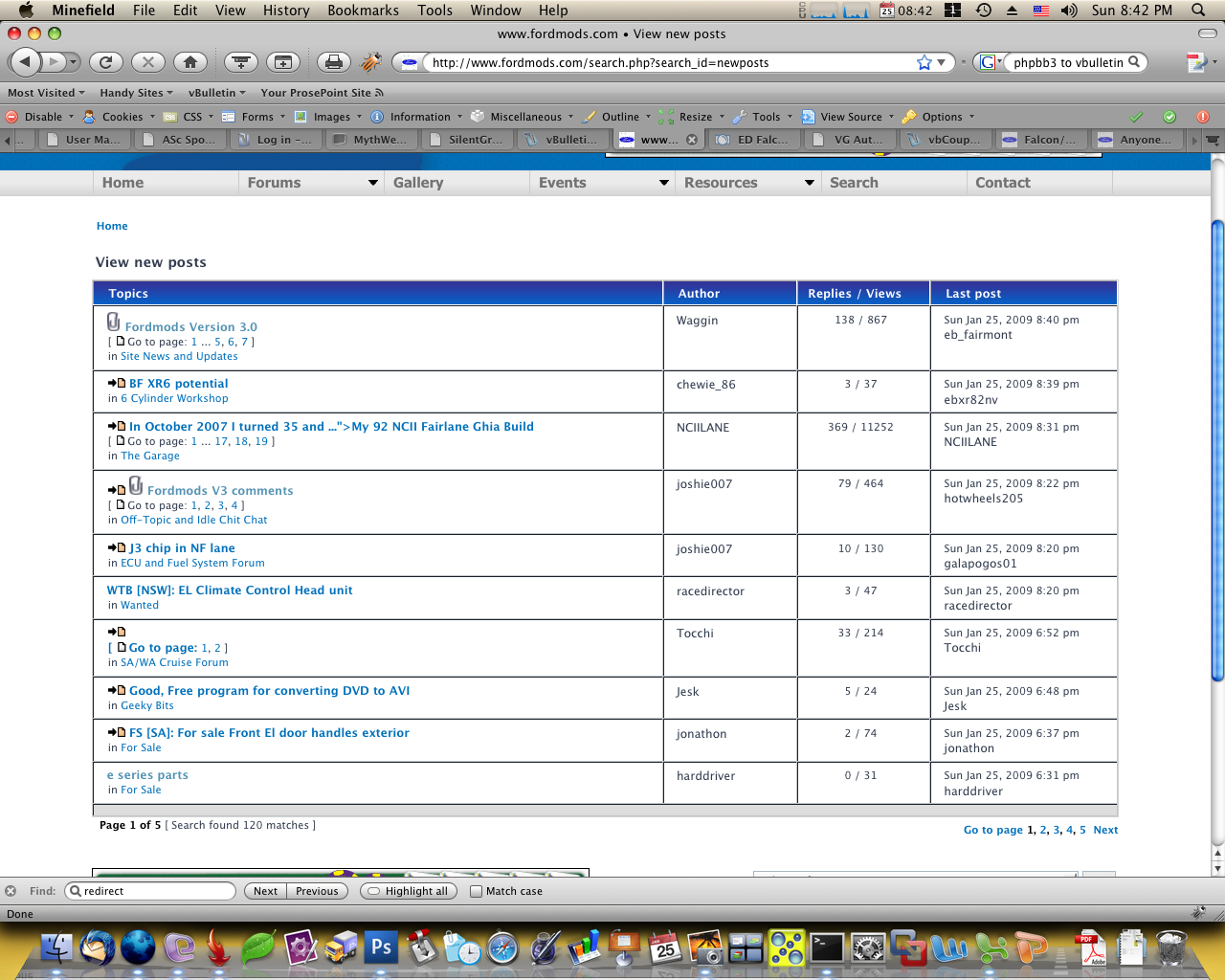Click the toolbar Back arrow

coord(26,62)
